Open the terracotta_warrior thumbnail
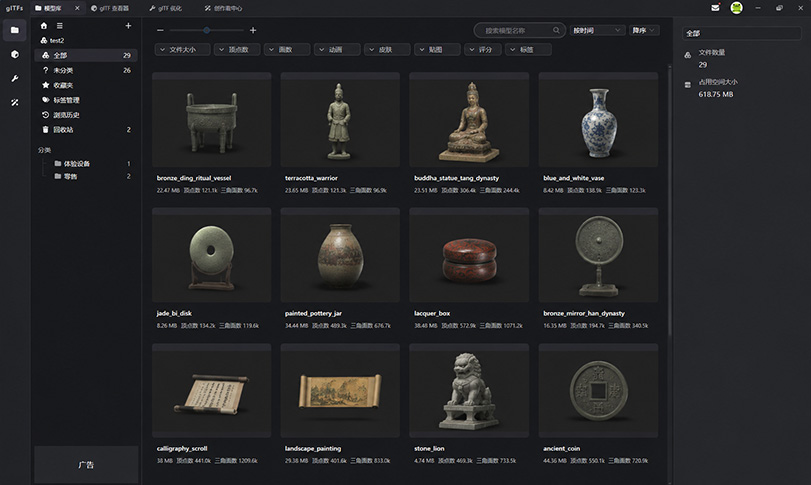The height and width of the screenshot is (485, 811). (x=340, y=119)
